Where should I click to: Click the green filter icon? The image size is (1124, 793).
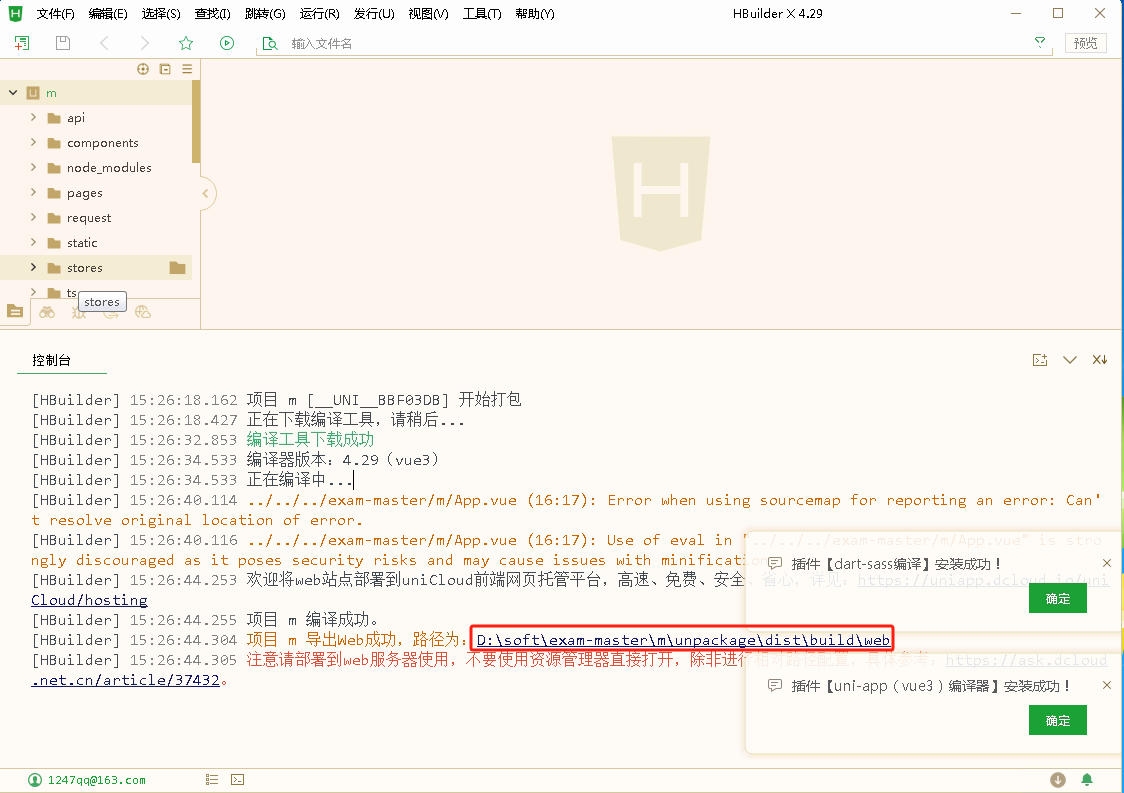1040,43
